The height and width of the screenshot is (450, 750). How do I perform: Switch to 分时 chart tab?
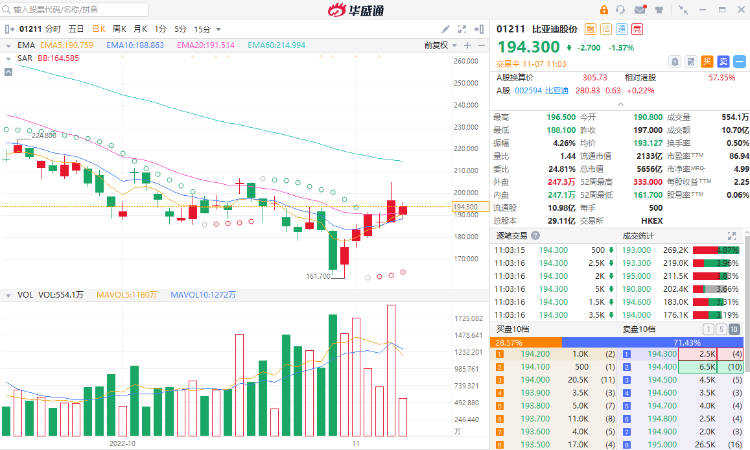(53, 29)
